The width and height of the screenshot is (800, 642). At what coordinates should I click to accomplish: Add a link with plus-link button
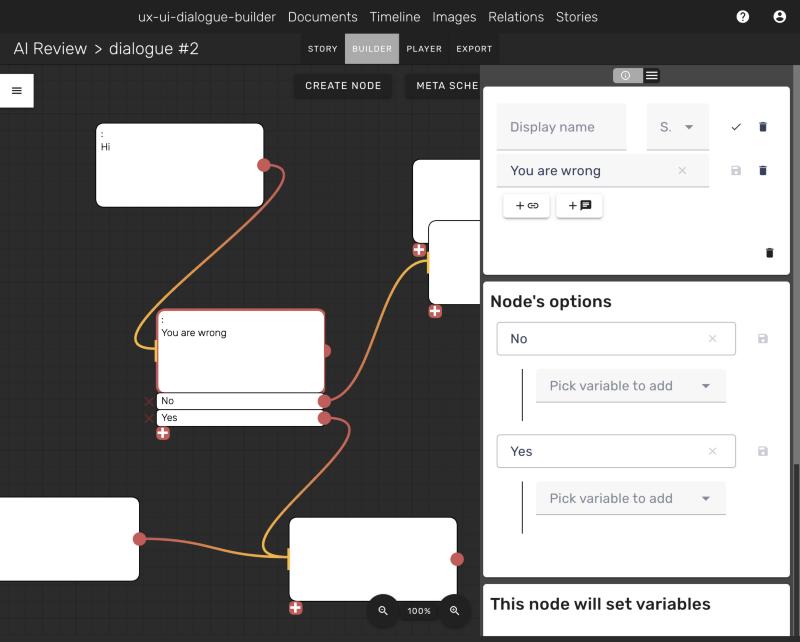tap(527, 206)
